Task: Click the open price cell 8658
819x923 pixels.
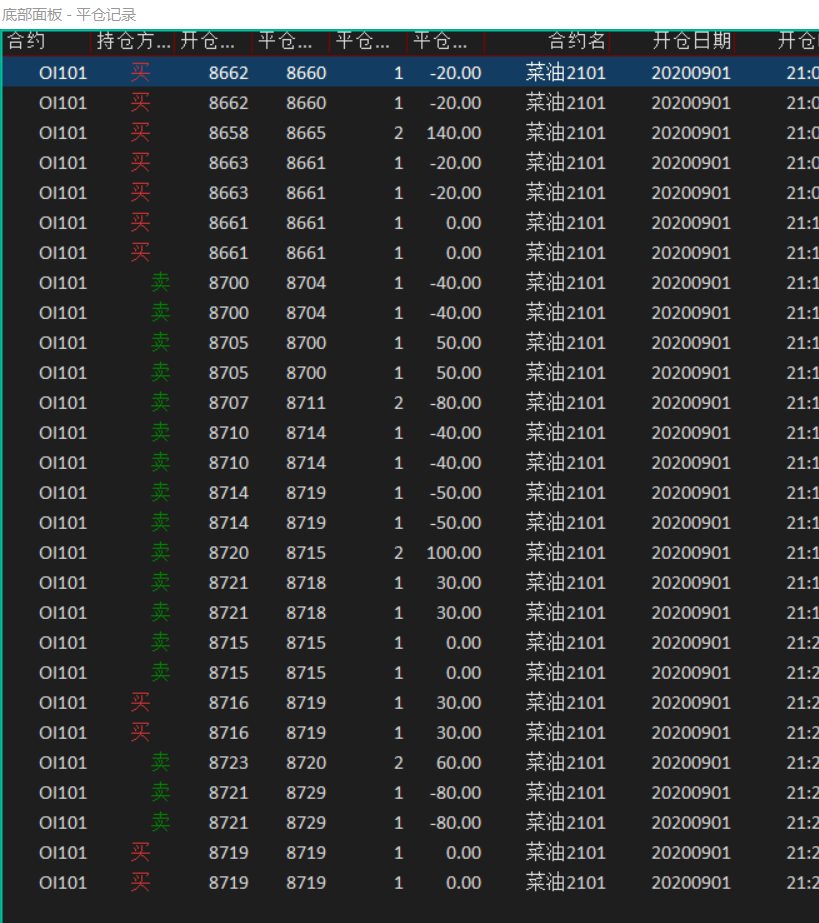Action: [228, 133]
